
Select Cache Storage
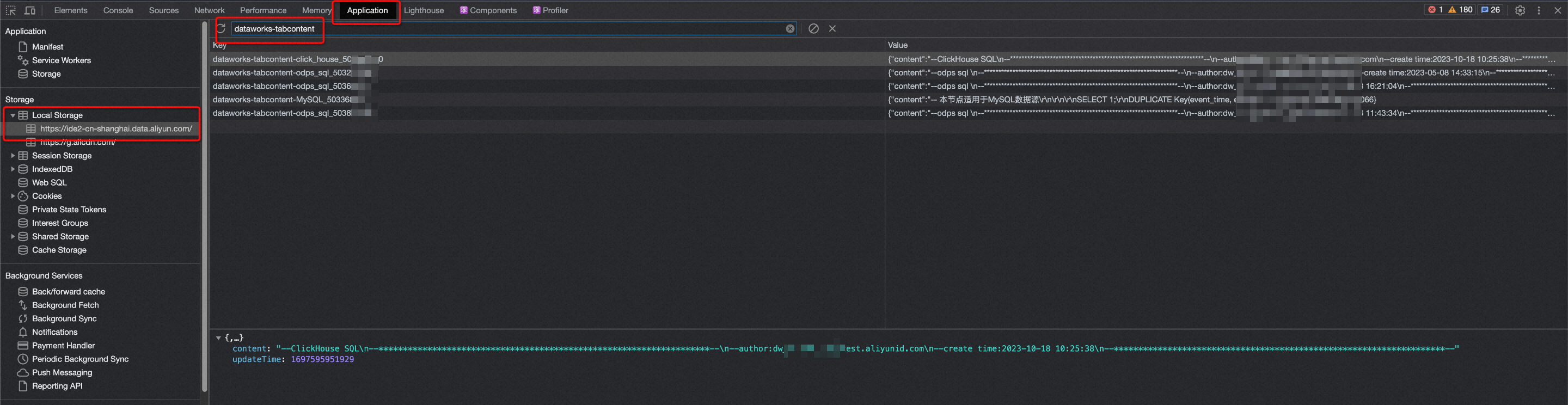[59, 250]
